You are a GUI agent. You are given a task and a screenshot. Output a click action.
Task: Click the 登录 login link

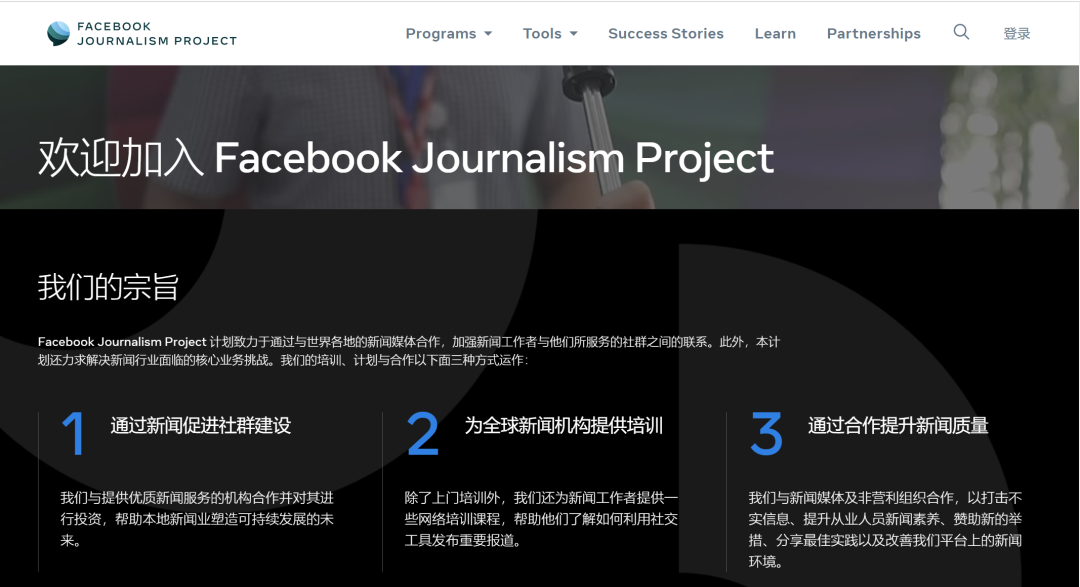point(1017,34)
